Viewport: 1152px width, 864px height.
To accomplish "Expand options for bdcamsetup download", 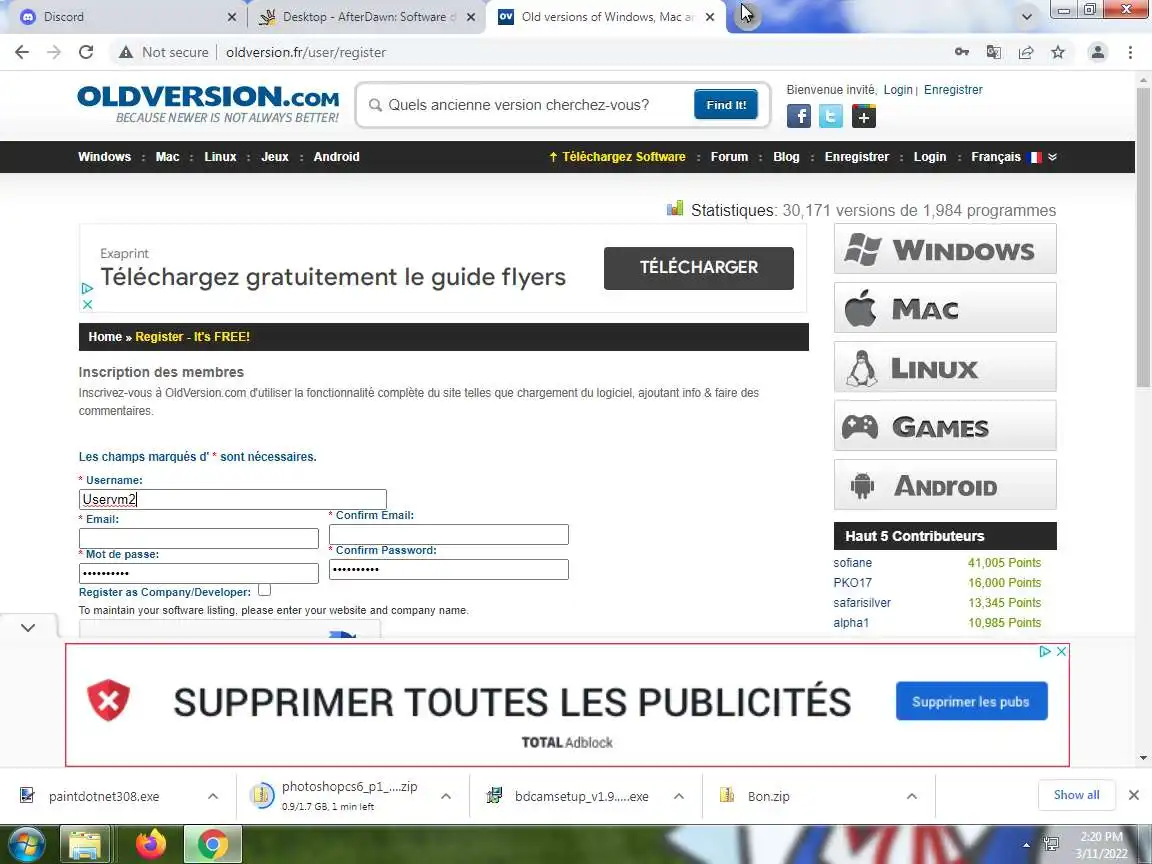I will pyautogui.click(x=679, y=796).
